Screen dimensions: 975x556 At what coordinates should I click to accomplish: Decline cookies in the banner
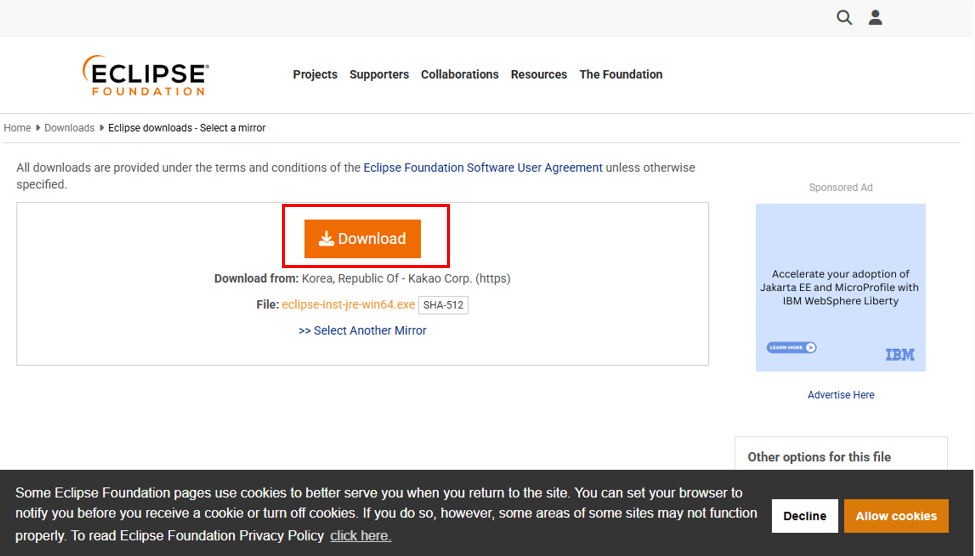click(x=805, y=516)
